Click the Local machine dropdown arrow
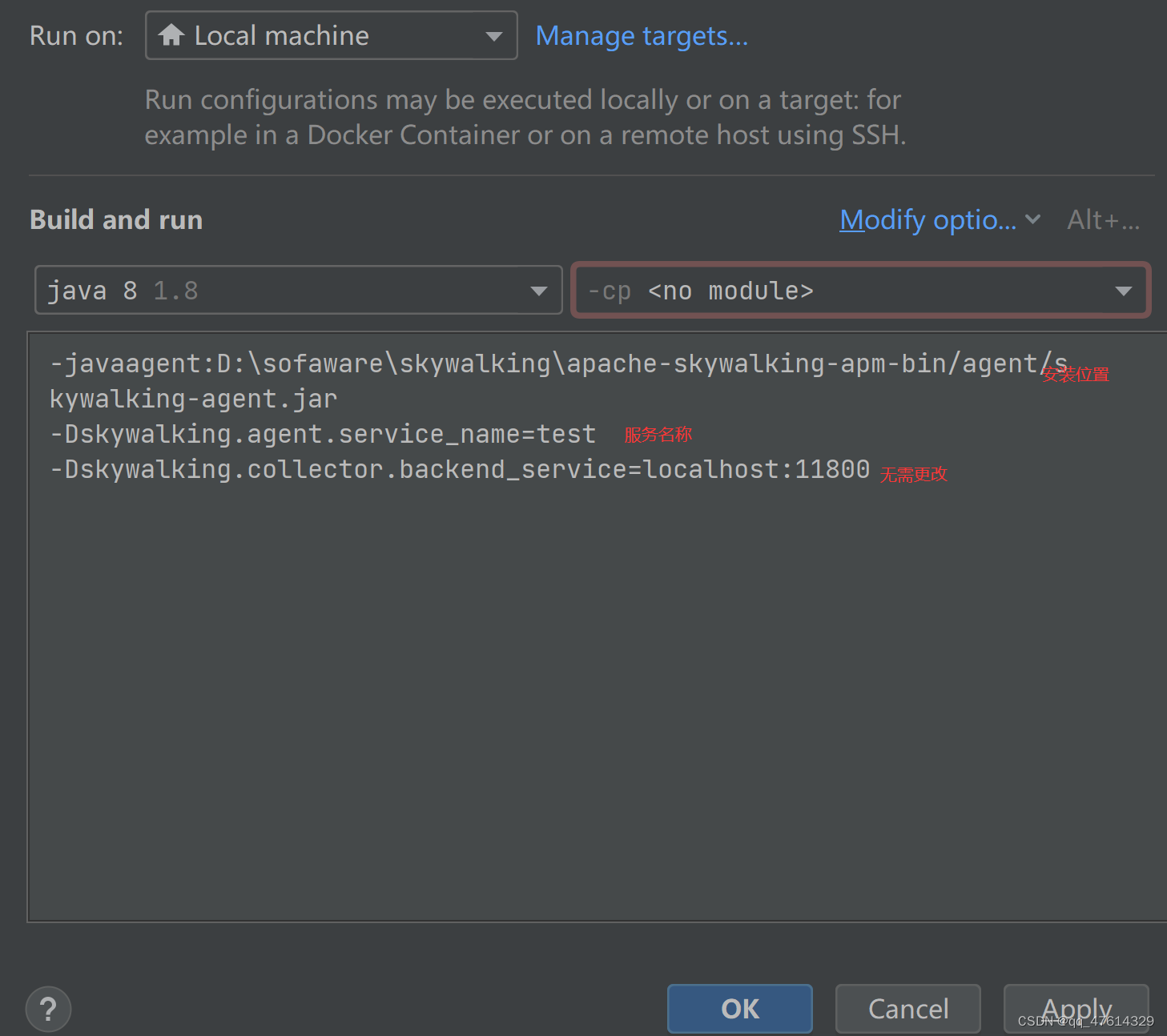This screenshot has width=1167, height=1036. tap(494, 36)
